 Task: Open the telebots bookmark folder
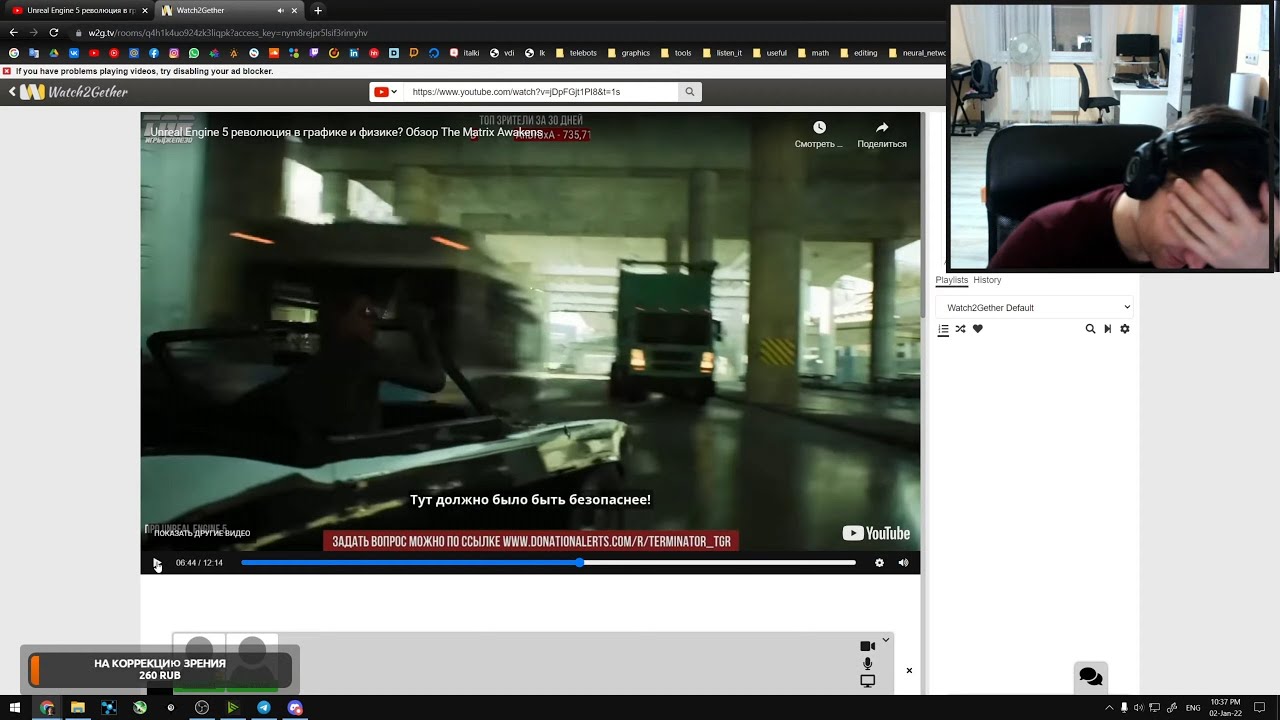pos(576,53)
